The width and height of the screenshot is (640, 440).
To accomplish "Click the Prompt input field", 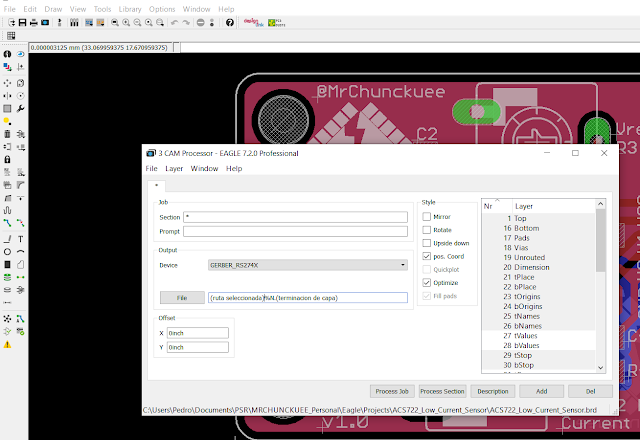I will [296, 231].
